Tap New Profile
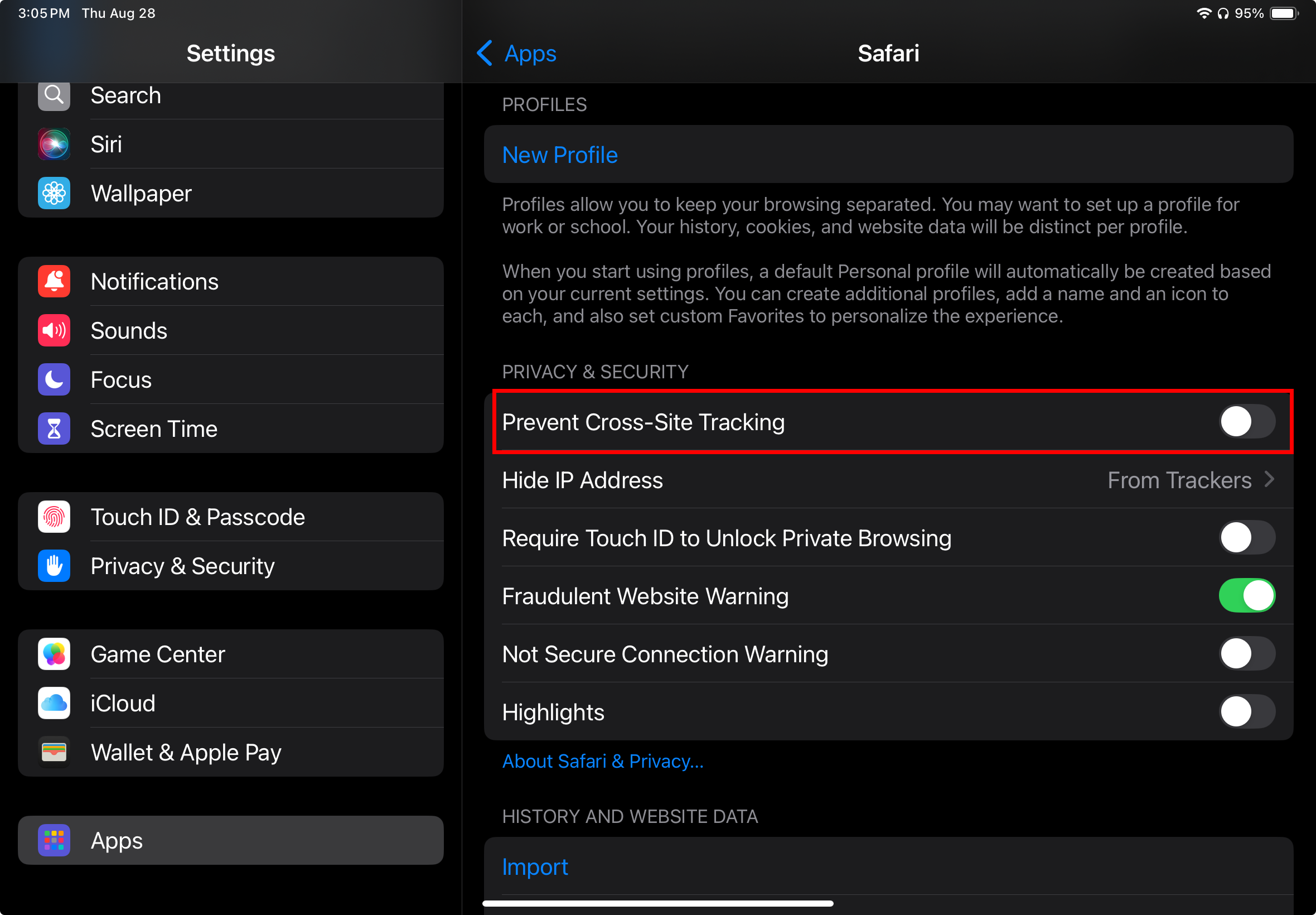The height and width of the screenshot is (915, 1316). (x=560, y=155)
